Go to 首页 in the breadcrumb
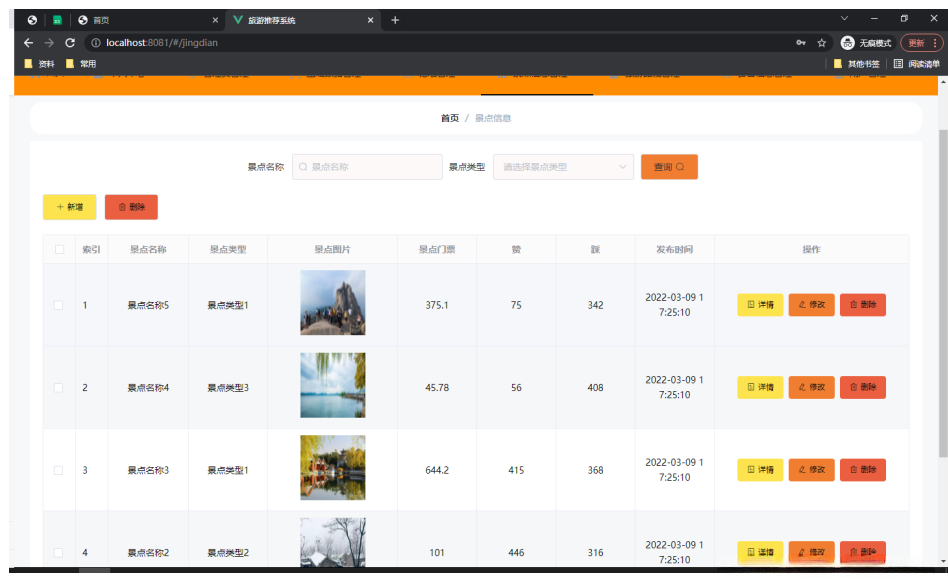Viewport: 948px width, 586px height. pos(449,118)
